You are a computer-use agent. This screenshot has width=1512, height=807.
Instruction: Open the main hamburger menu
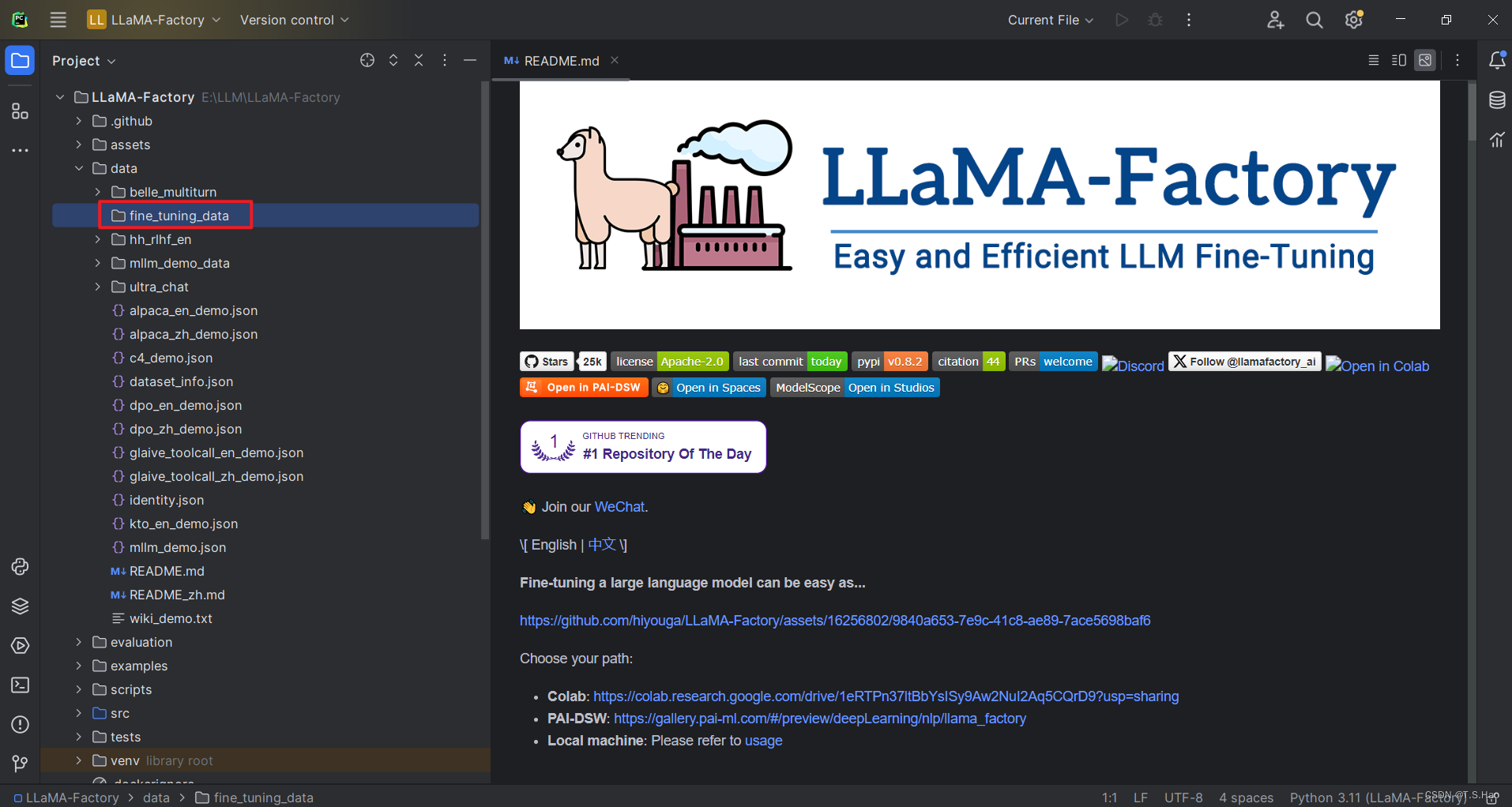[x=58, y=20]
